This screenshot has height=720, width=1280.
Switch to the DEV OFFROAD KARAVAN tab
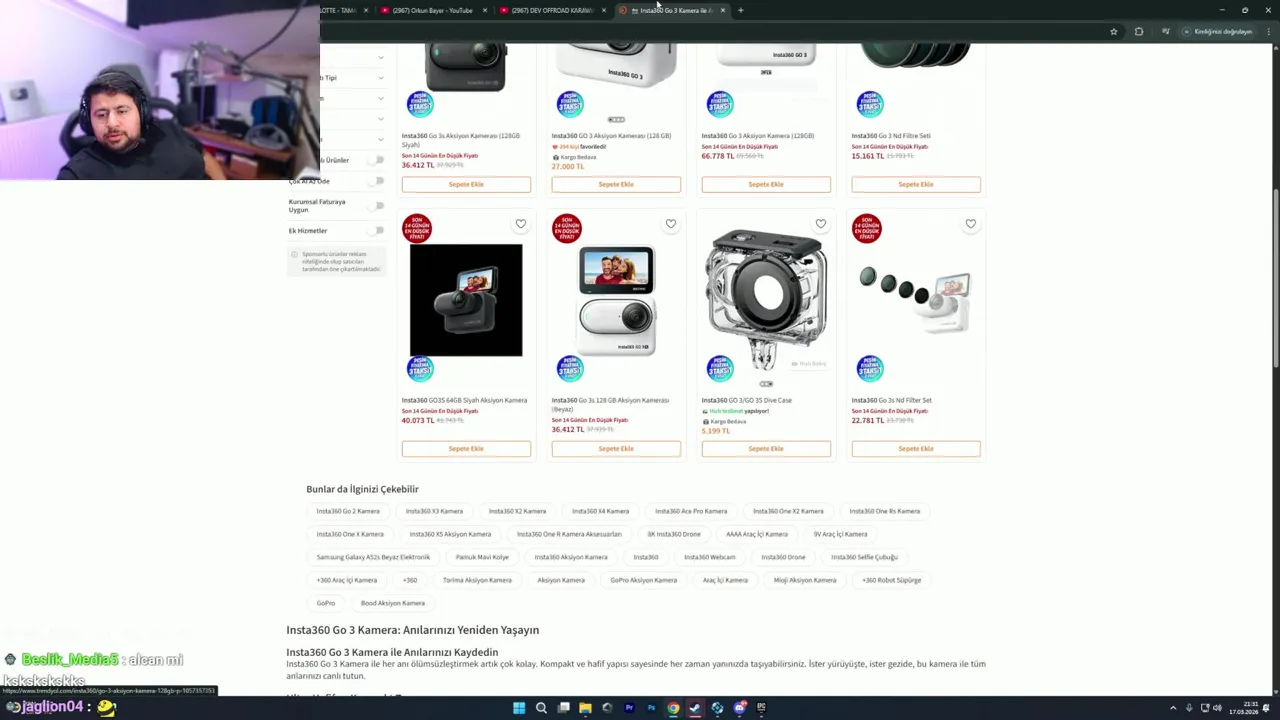click(x=552, y=10)
